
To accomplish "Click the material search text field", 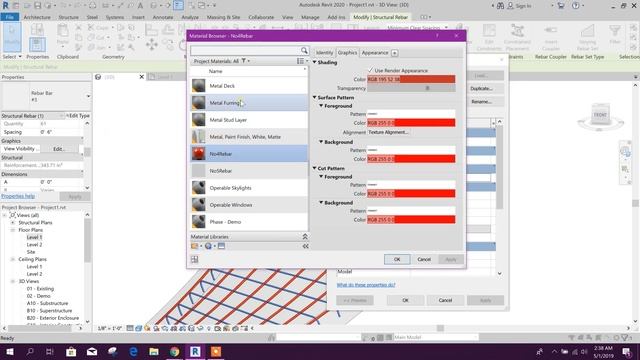I will click(245, 50).
